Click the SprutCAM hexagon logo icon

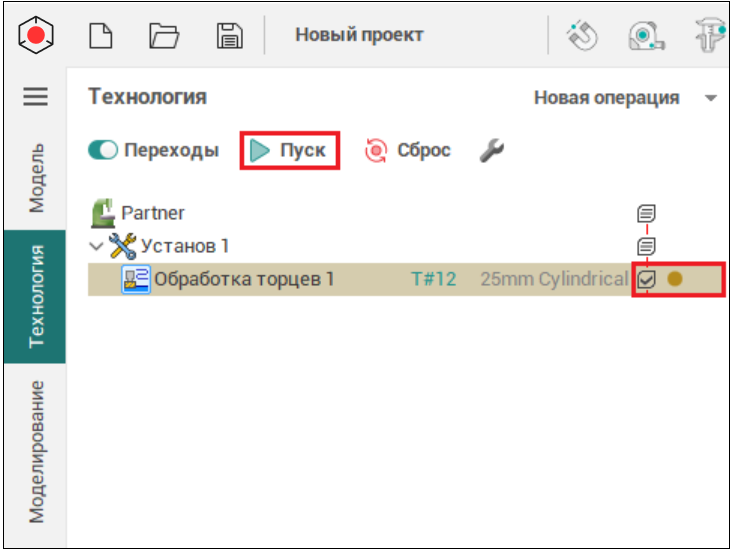(36, 35)
